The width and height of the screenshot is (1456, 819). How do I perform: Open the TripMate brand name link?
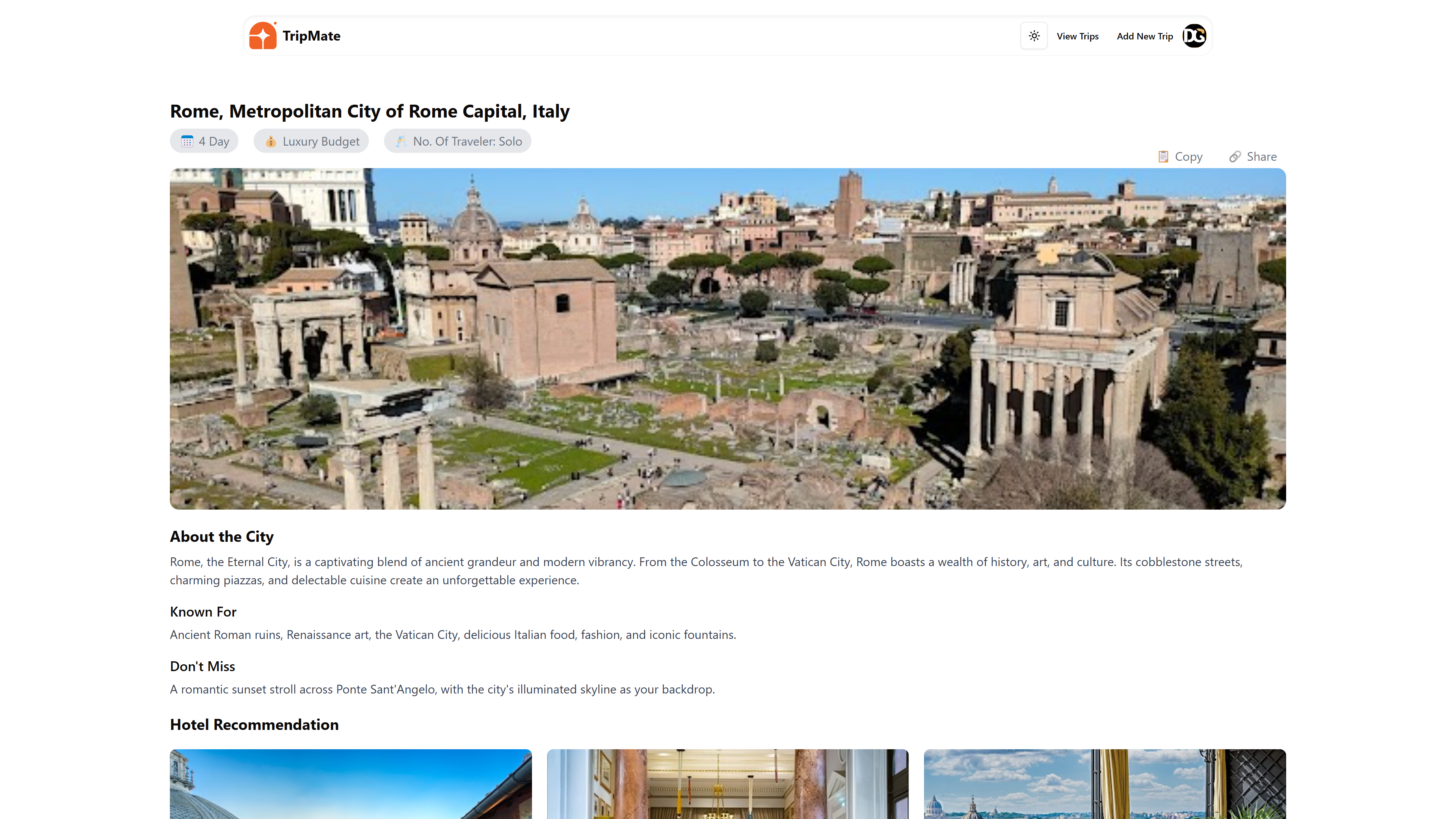pos(311,36)
